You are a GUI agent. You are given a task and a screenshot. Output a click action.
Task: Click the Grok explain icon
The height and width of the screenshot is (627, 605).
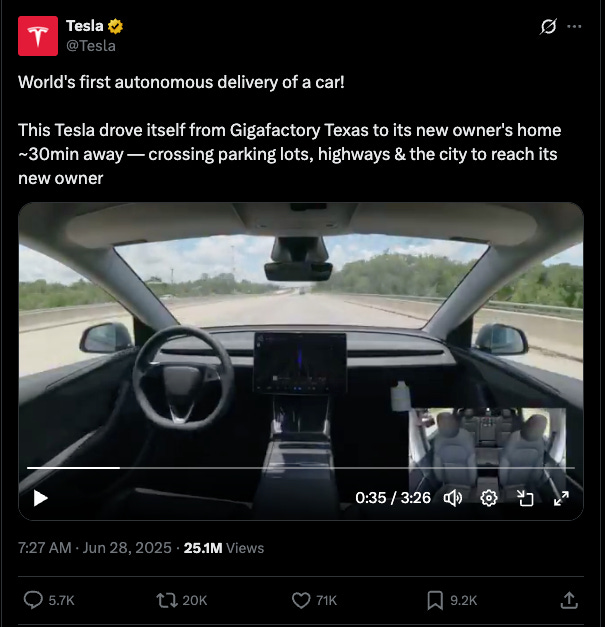548,27
